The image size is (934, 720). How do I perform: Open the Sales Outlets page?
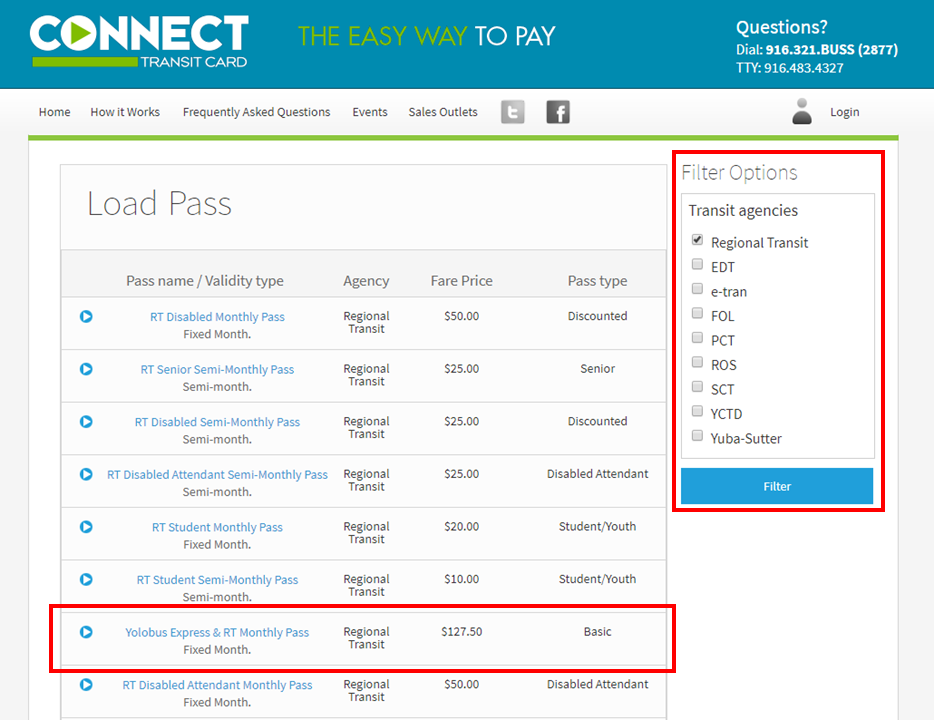pyautogui.click(x=443, y=112)
